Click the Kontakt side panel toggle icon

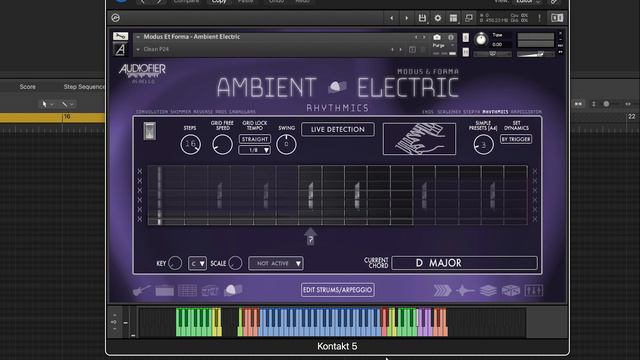coord(557,18)
